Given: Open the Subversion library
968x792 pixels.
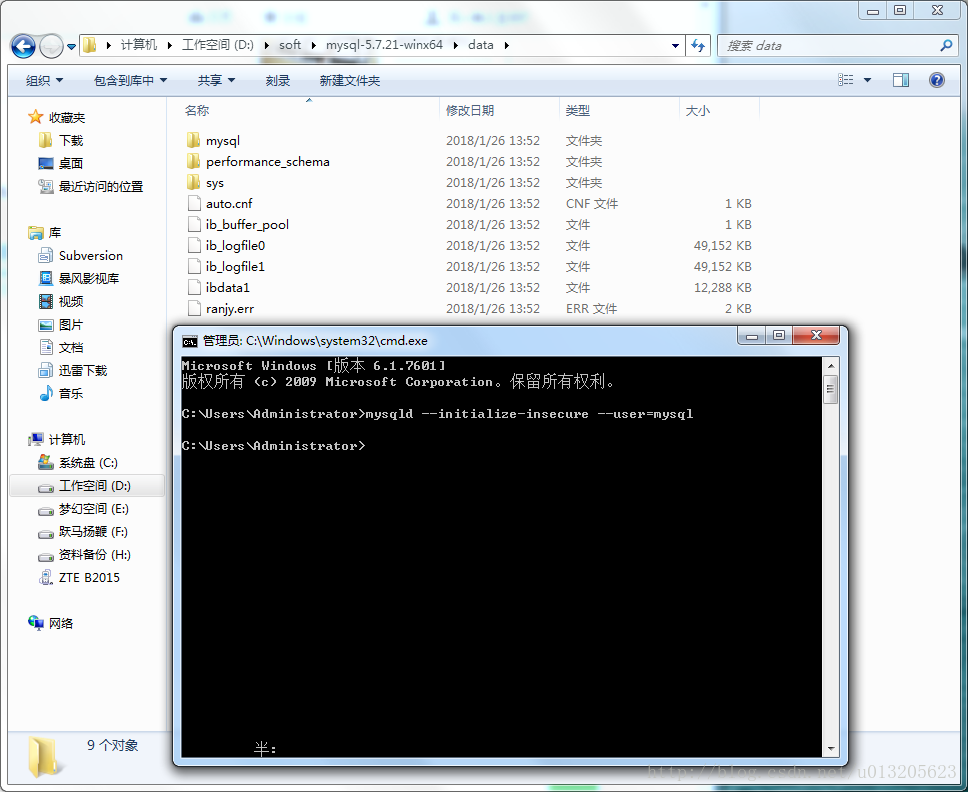Looking at the screenshot, I should tap(91, 256).
